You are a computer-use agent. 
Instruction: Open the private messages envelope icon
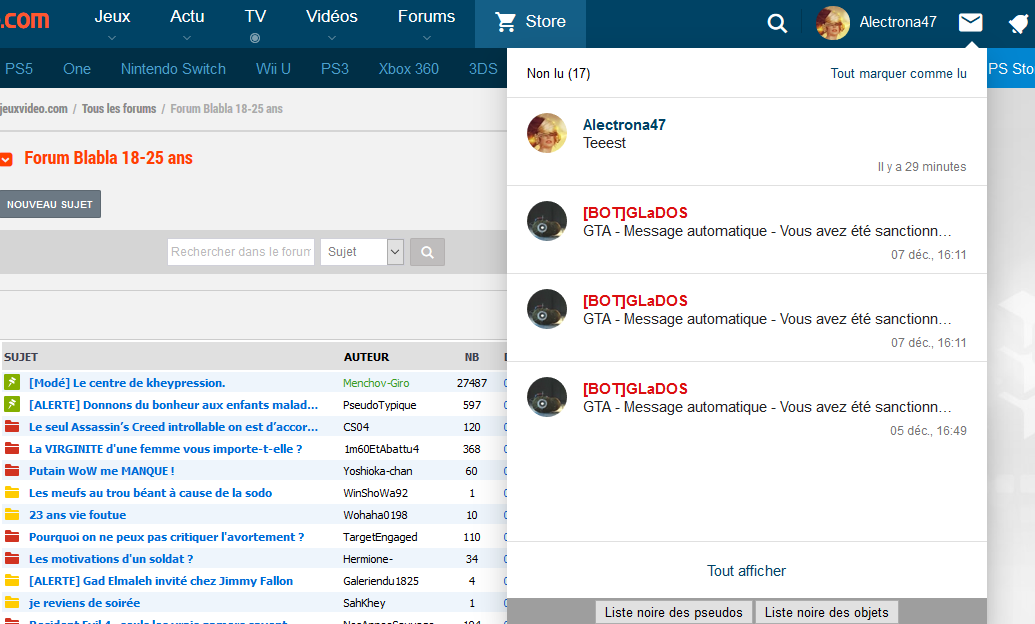(970, 22)
